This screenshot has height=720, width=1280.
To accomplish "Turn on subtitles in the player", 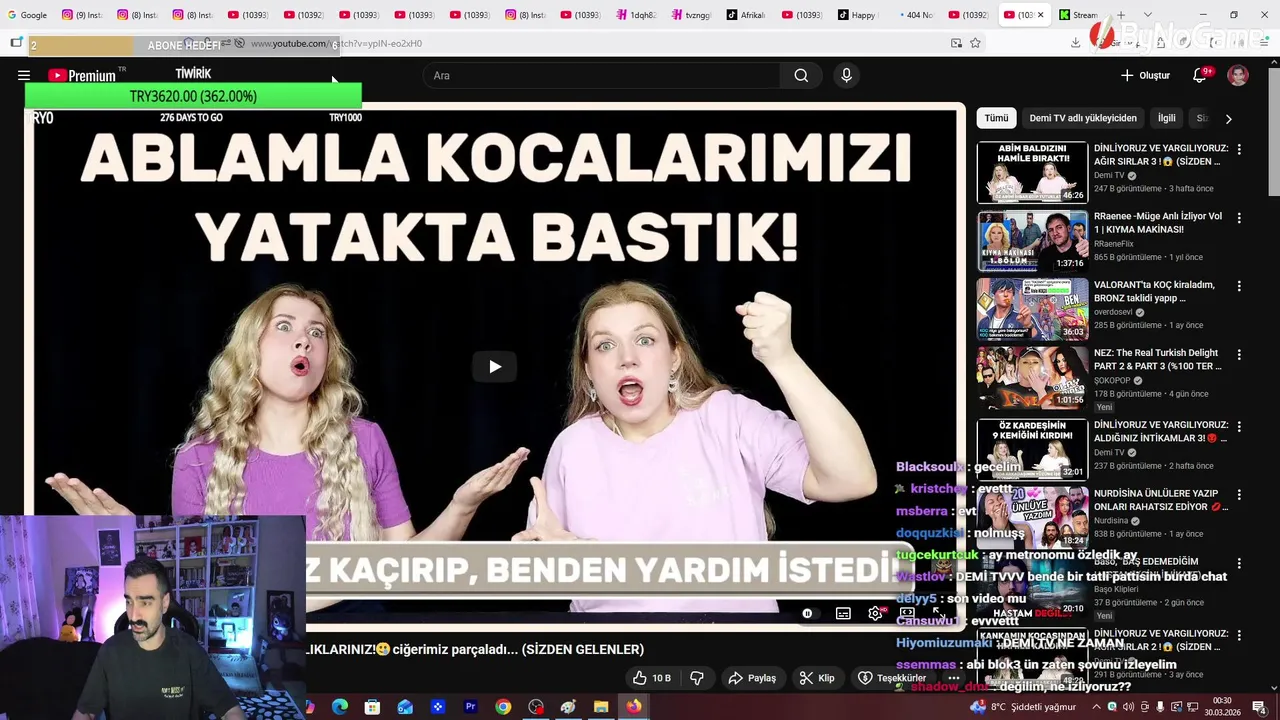I will (843, 613).
